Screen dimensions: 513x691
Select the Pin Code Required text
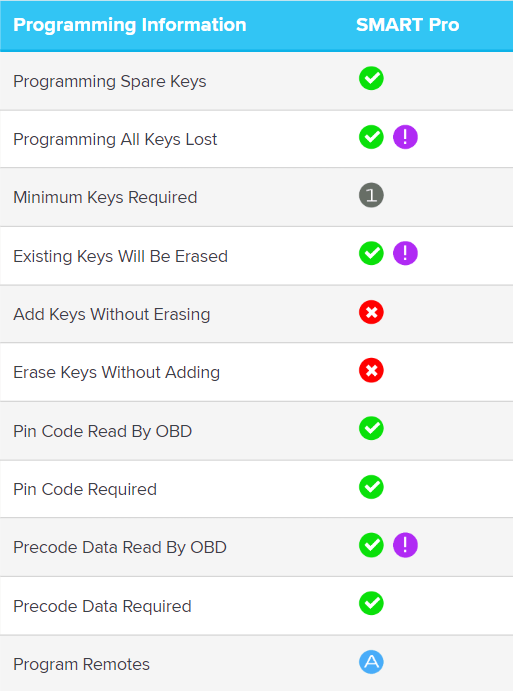pyautogui.click(x=85, y=490)
